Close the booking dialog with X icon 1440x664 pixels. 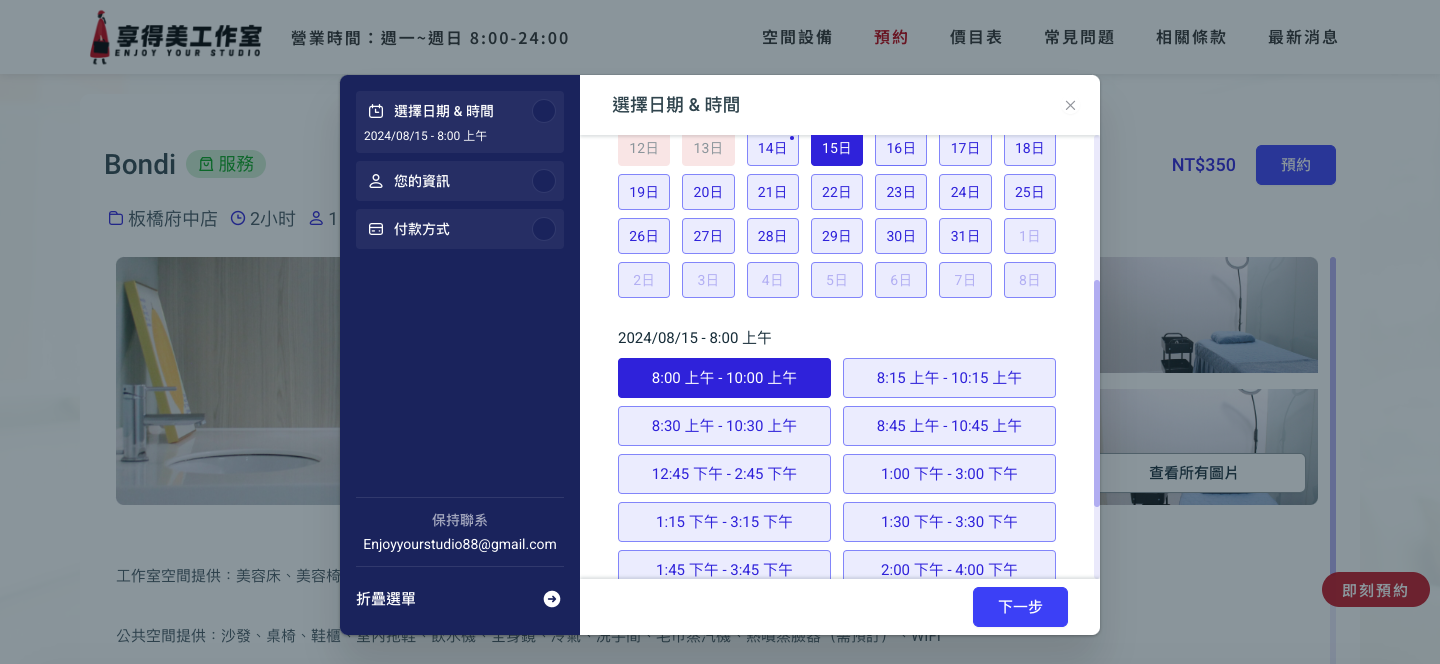coord(1070,105)
